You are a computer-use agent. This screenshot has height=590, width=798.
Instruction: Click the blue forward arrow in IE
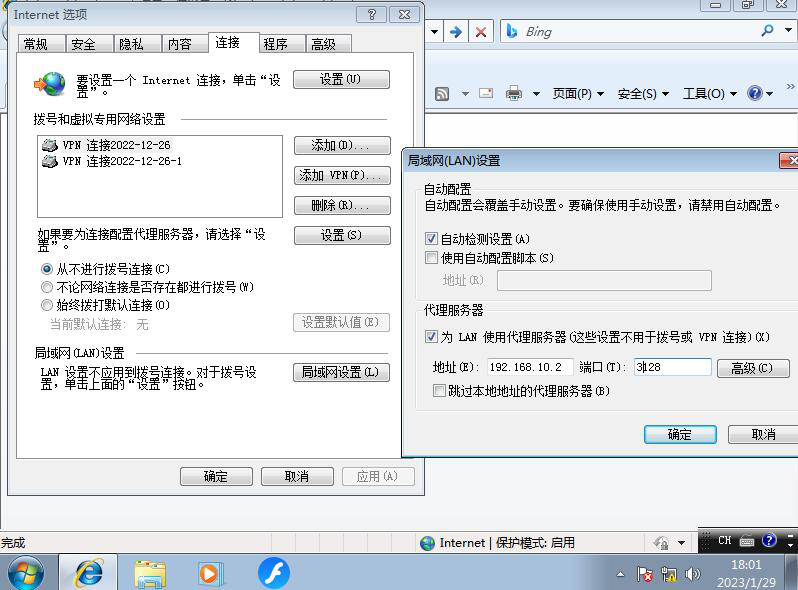coord(456,32)
